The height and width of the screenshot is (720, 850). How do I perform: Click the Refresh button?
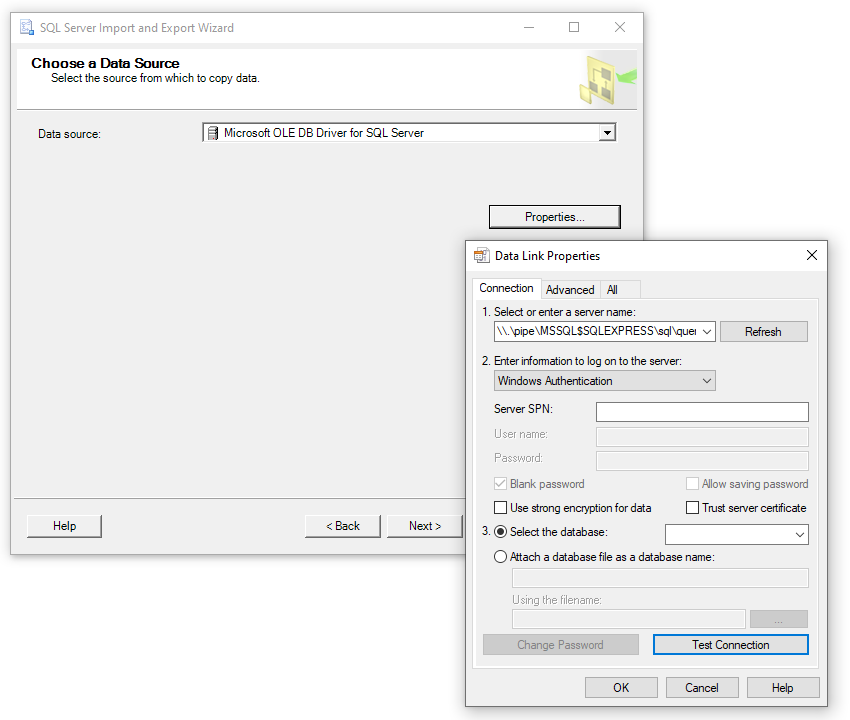763,331
